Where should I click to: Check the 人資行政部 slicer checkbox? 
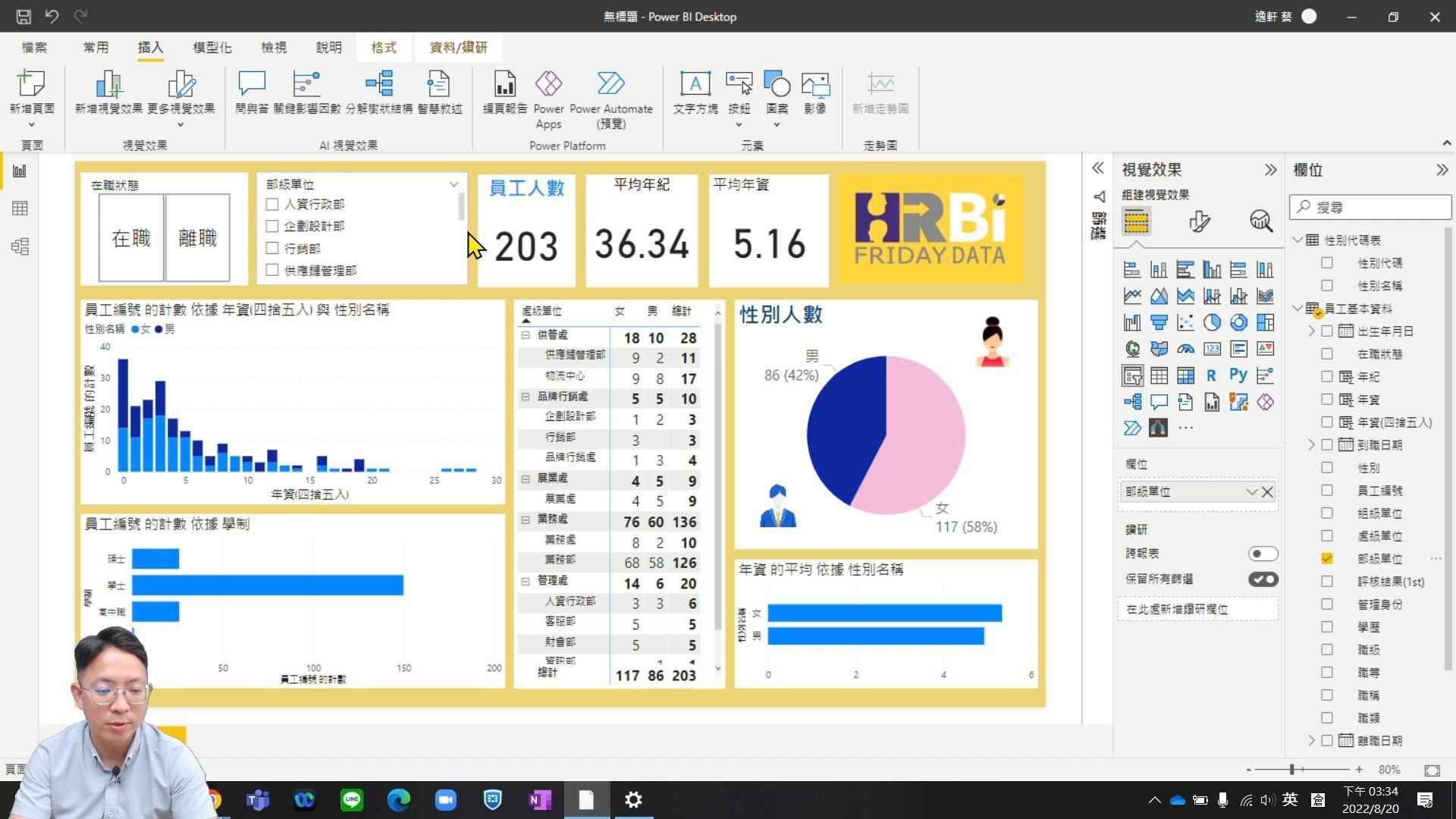272,204
